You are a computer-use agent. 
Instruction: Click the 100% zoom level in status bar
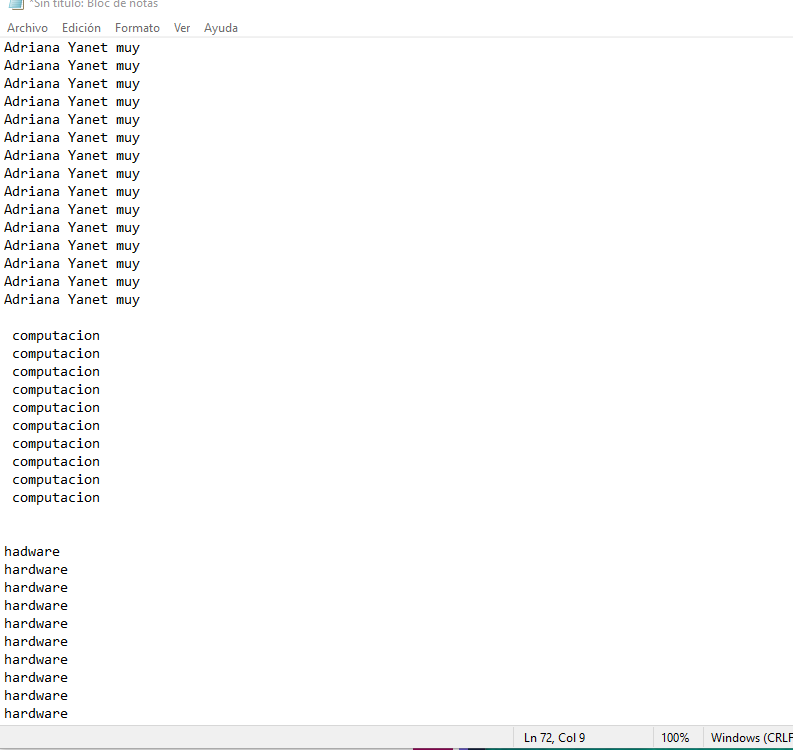[x=675, y=738]
